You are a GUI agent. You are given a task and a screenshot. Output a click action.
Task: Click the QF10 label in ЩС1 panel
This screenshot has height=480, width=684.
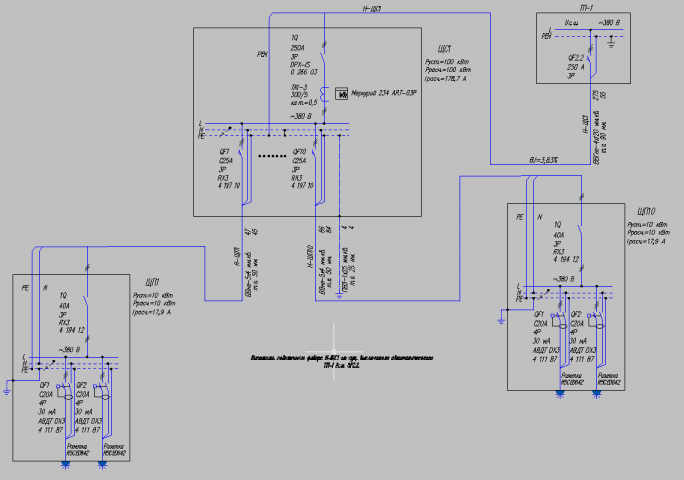299,152
